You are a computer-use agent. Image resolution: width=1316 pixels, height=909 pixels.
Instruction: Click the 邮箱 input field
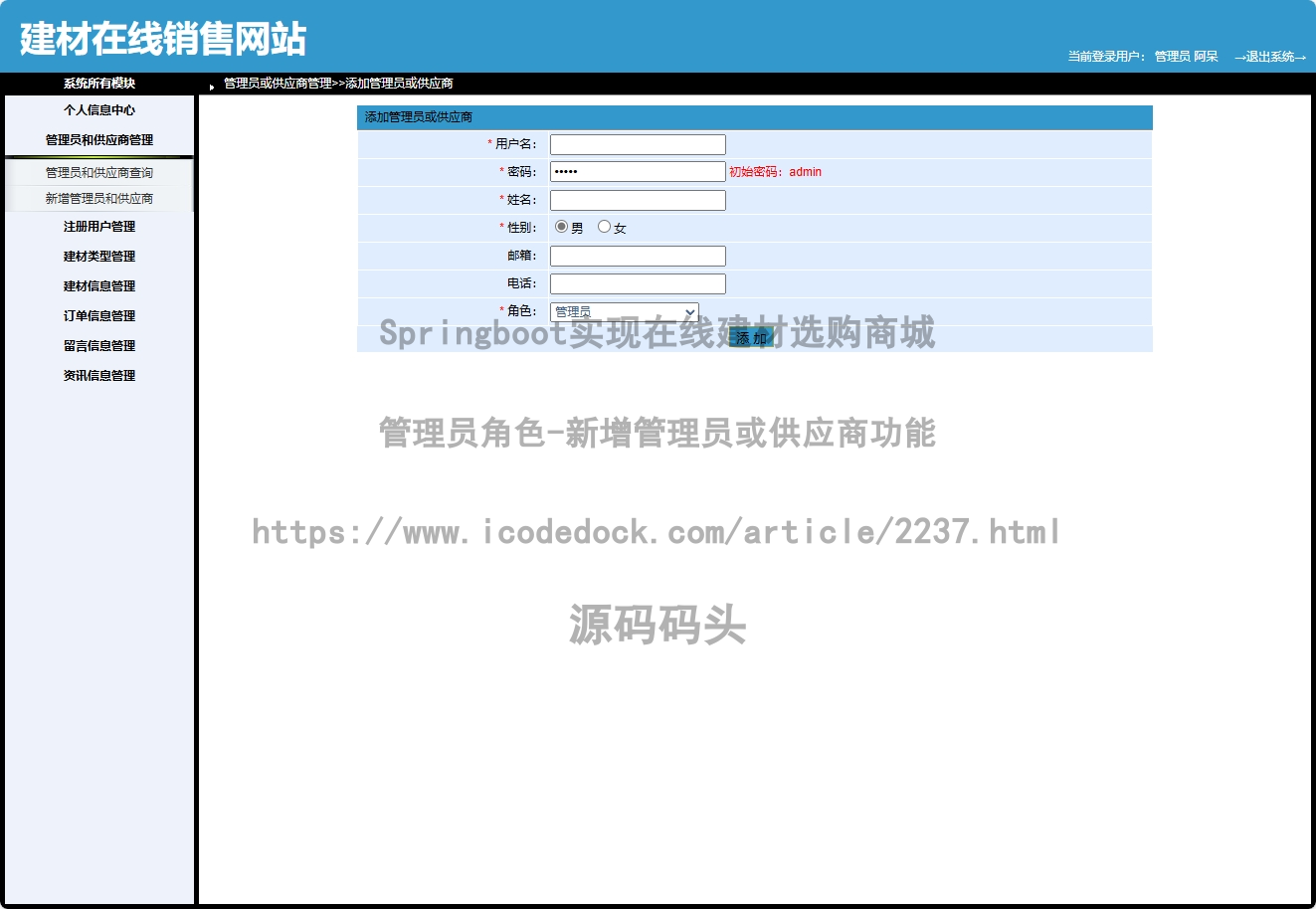(x=638, y=256)
